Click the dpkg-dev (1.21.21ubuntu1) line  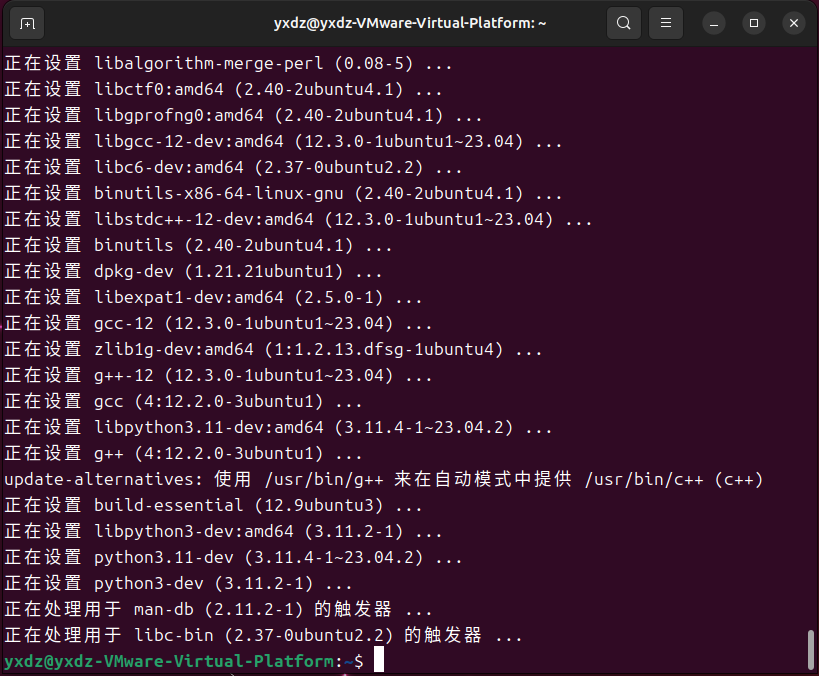[193, 271]
